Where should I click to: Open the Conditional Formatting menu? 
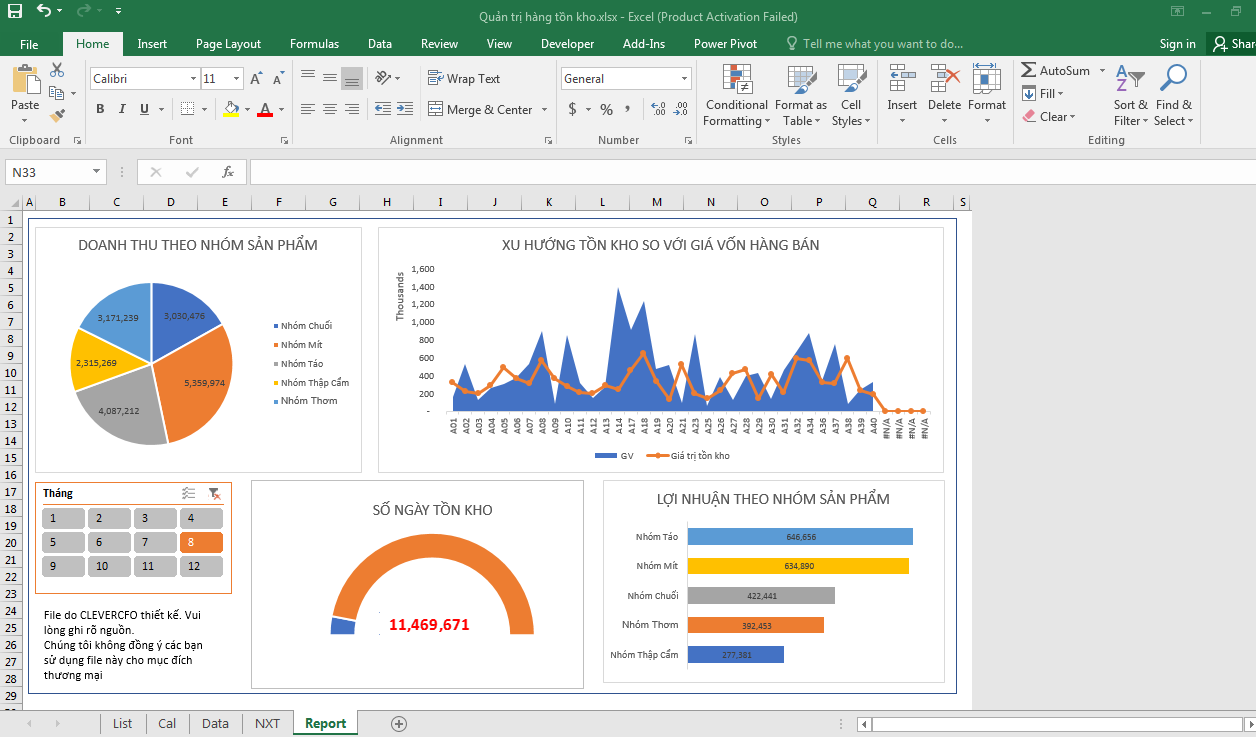737,95
